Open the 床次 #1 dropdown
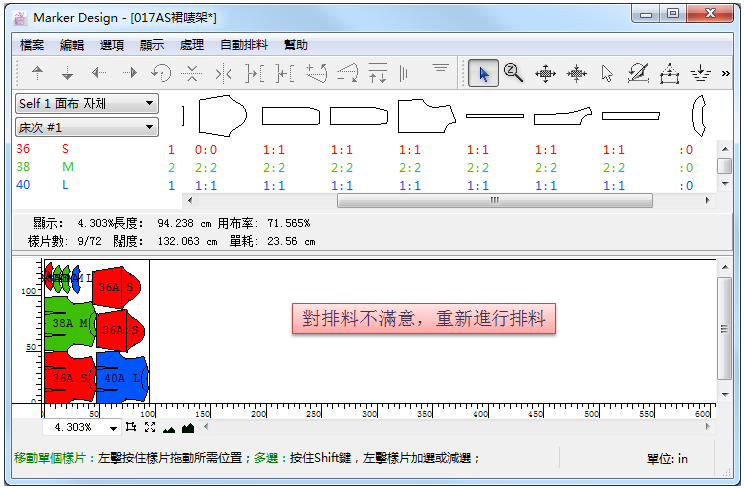Image resolution: width=744 pixels, height=489 pixels. click(87, 127)
